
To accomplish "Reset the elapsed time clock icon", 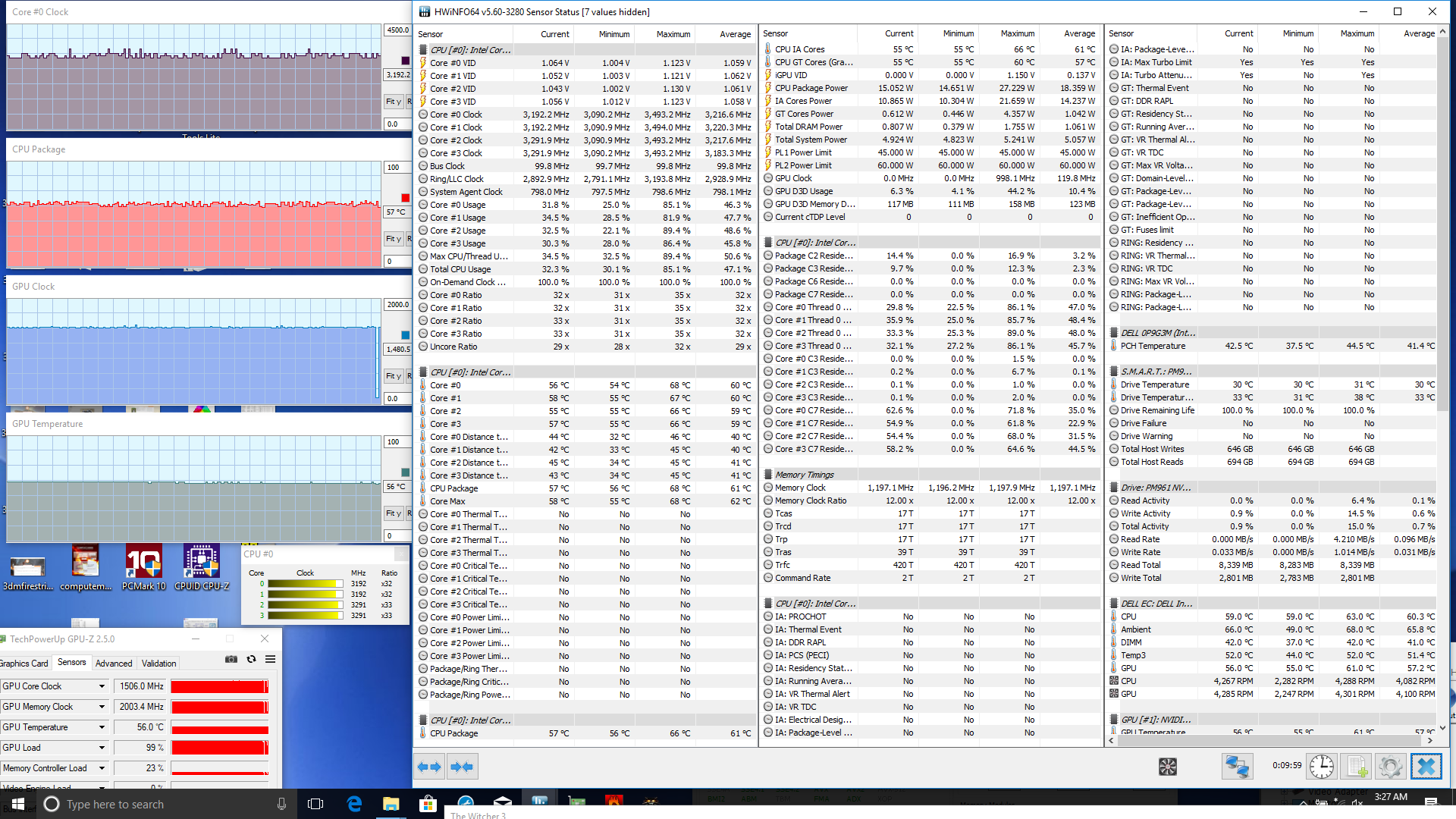I will pos(1322,767).
